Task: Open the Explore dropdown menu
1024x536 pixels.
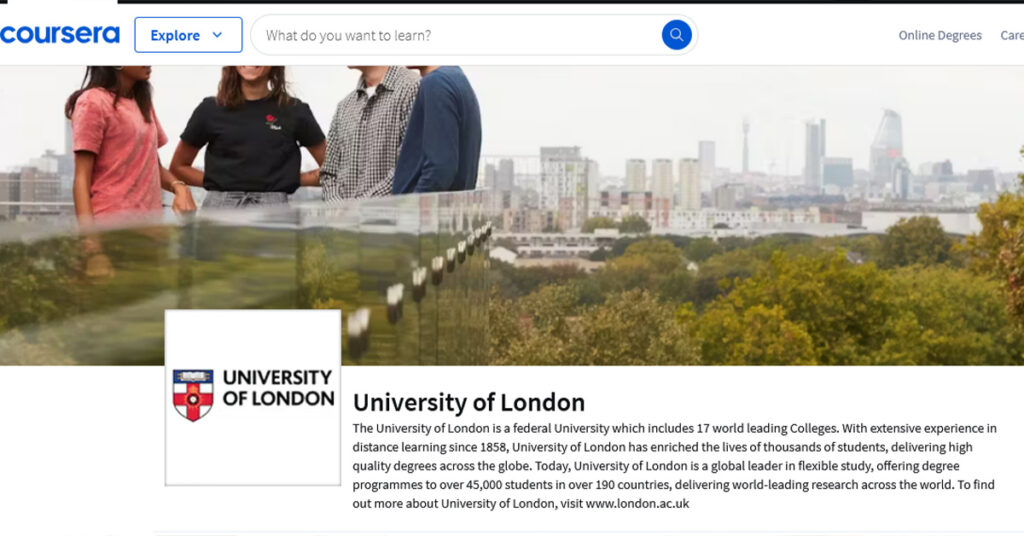Action: click(188, 35)
